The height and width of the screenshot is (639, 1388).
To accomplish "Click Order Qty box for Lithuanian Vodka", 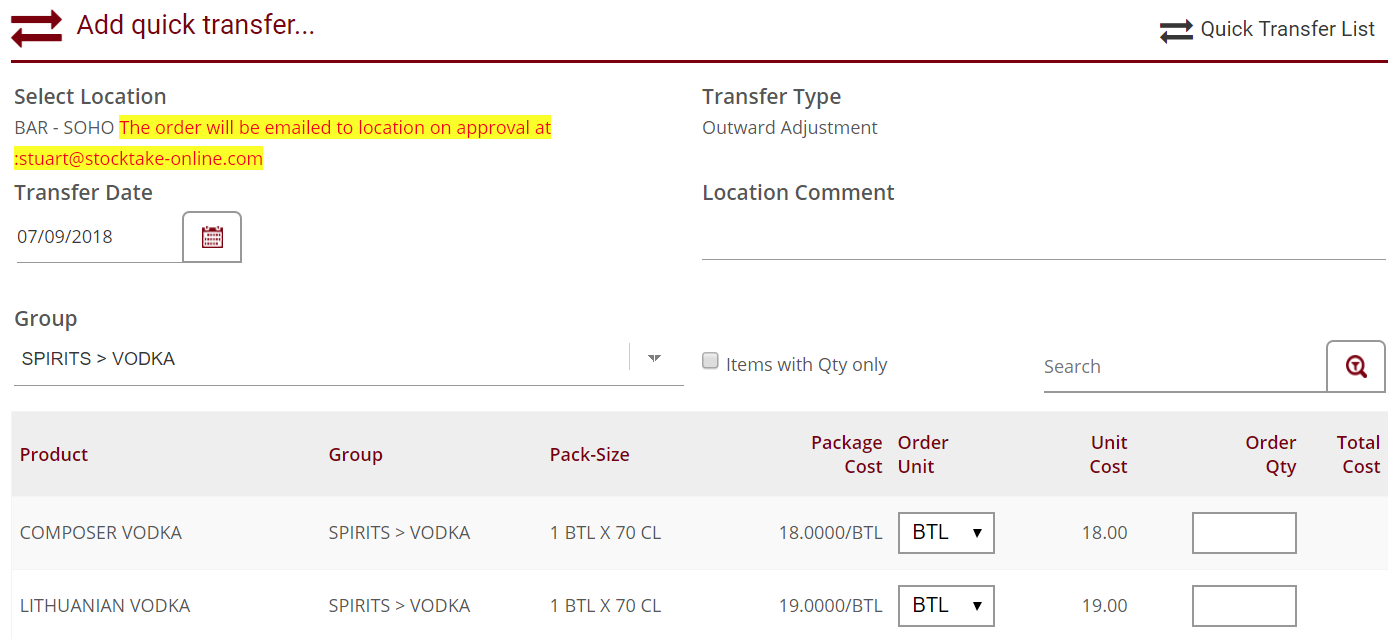I will pyautogui.click(x=1244, y=606).
